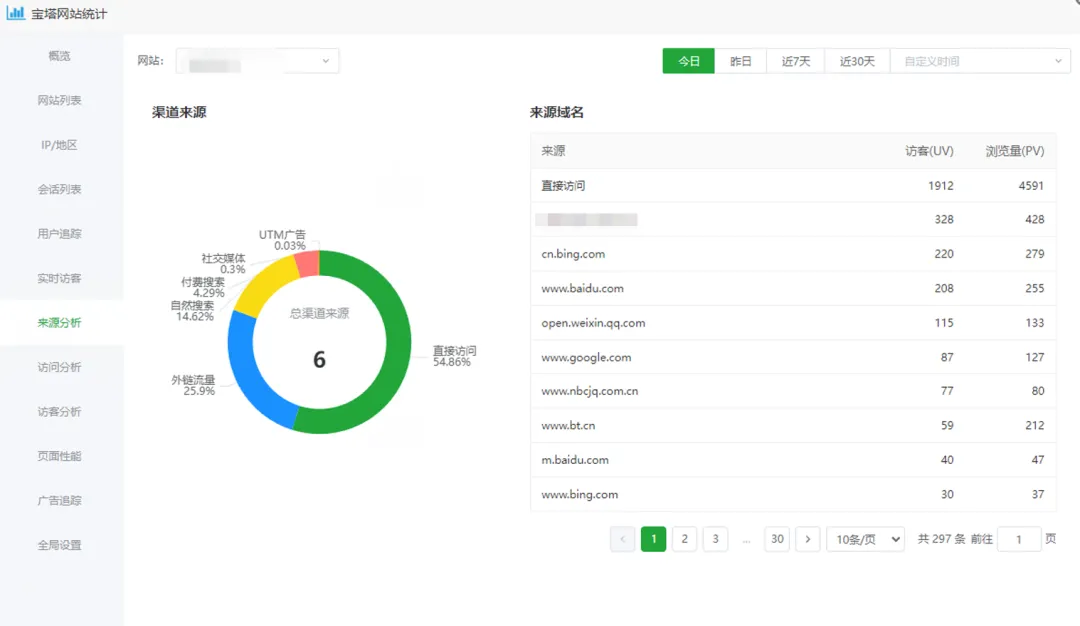
Task: Click the 社交媒体 0.3% chart label
Action: [223, 263]
